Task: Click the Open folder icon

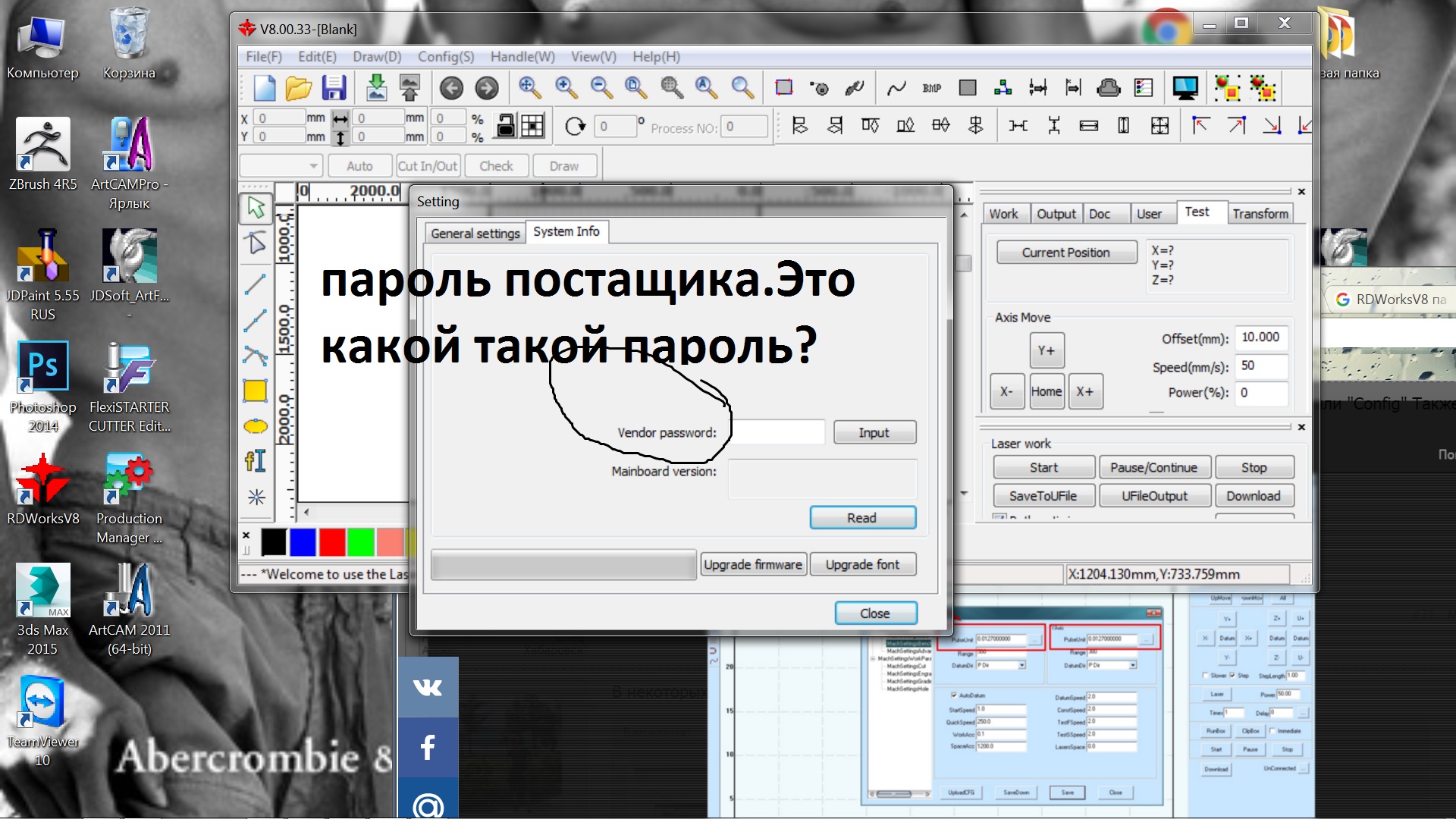Action: pyautogui.click(x=299, y=88)
